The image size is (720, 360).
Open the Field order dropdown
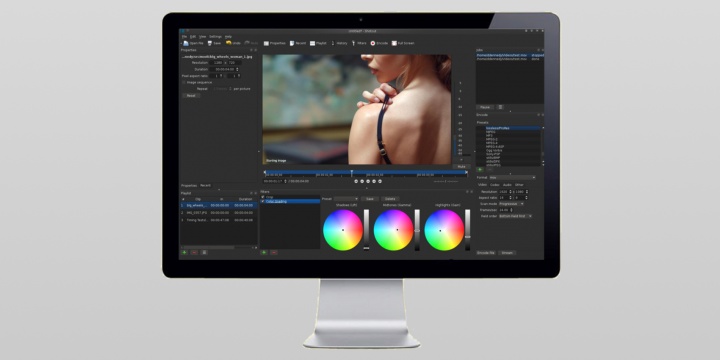coord(515,216)
